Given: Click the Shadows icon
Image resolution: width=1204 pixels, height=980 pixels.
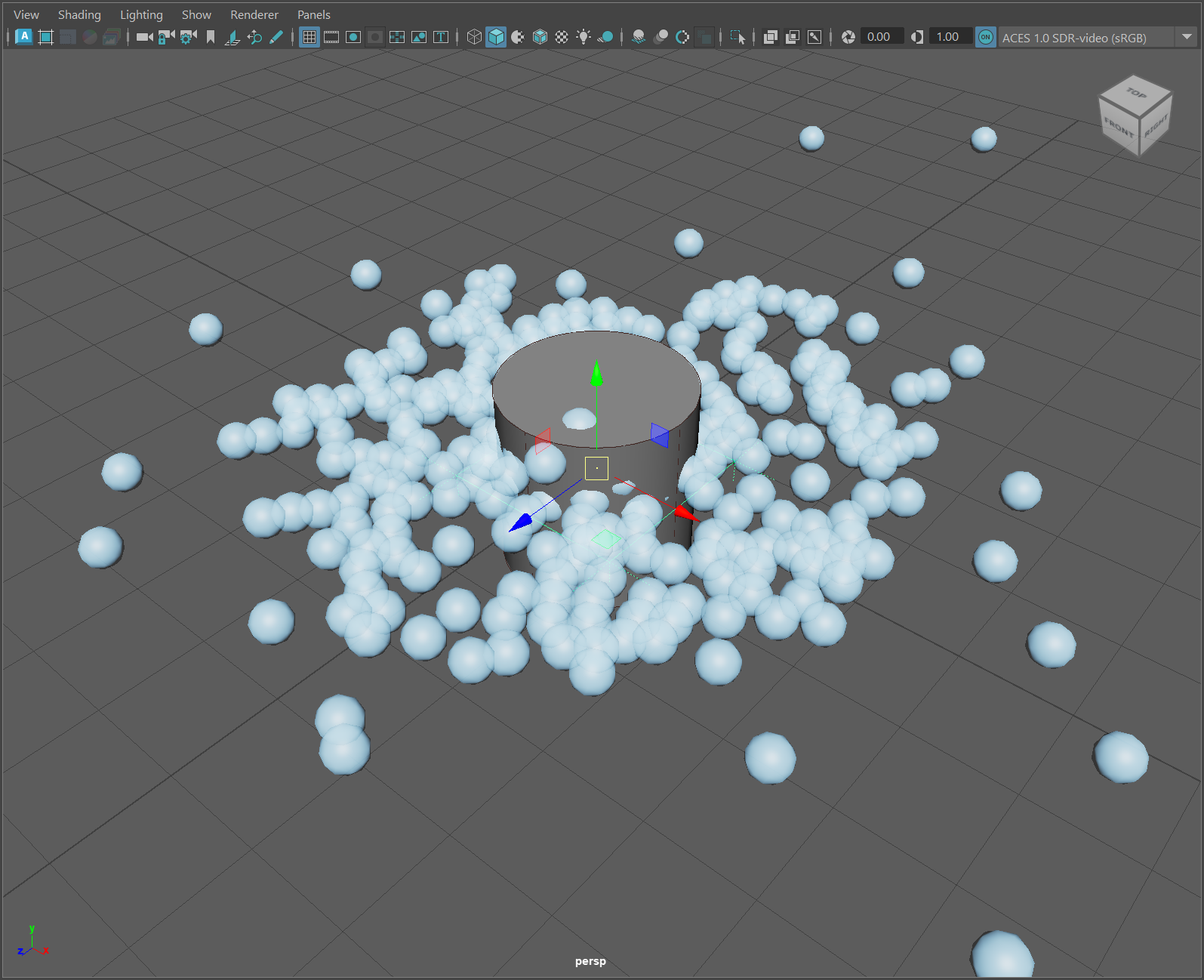Looking at the screenshot, I should (x=605, y=37).
